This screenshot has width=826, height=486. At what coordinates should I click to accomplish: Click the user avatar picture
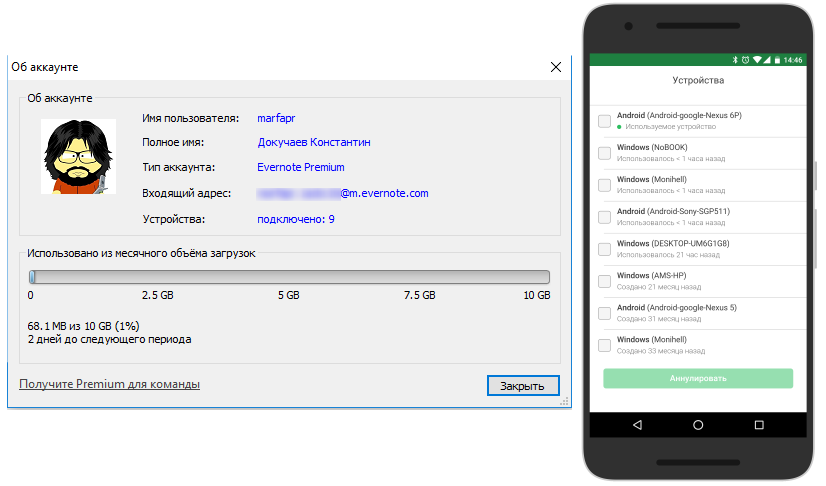[78, 156]
